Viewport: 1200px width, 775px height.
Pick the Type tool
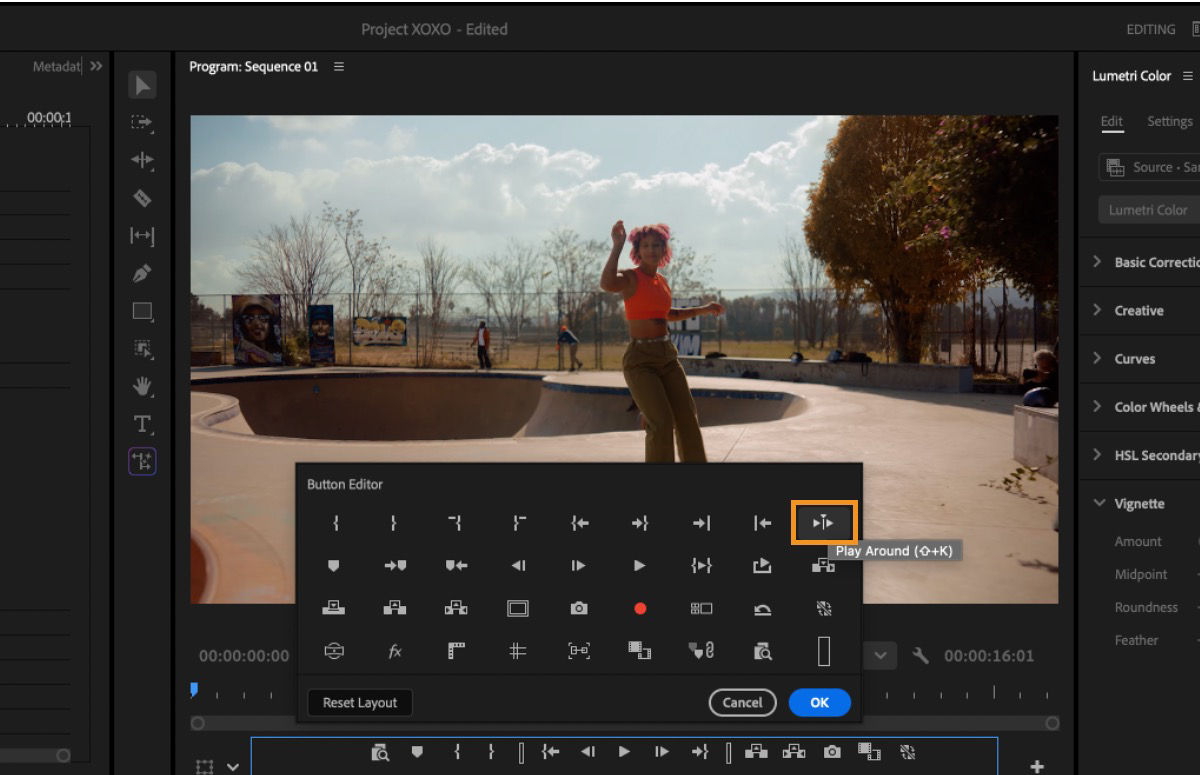[142, 424]
